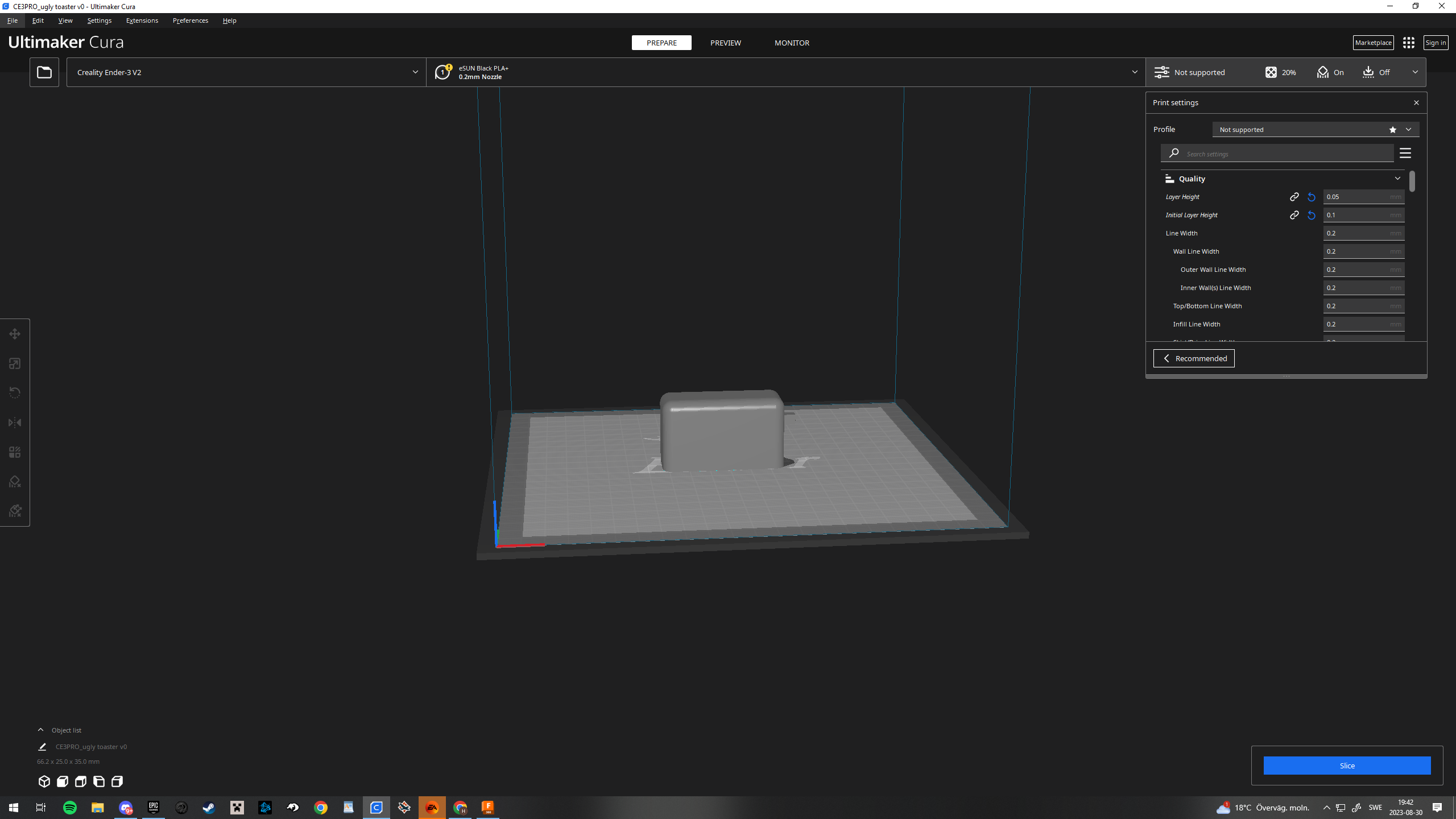Switch to left side view cube icon
This screenshot has width=1456, height=819.
[x=99, y=781]
